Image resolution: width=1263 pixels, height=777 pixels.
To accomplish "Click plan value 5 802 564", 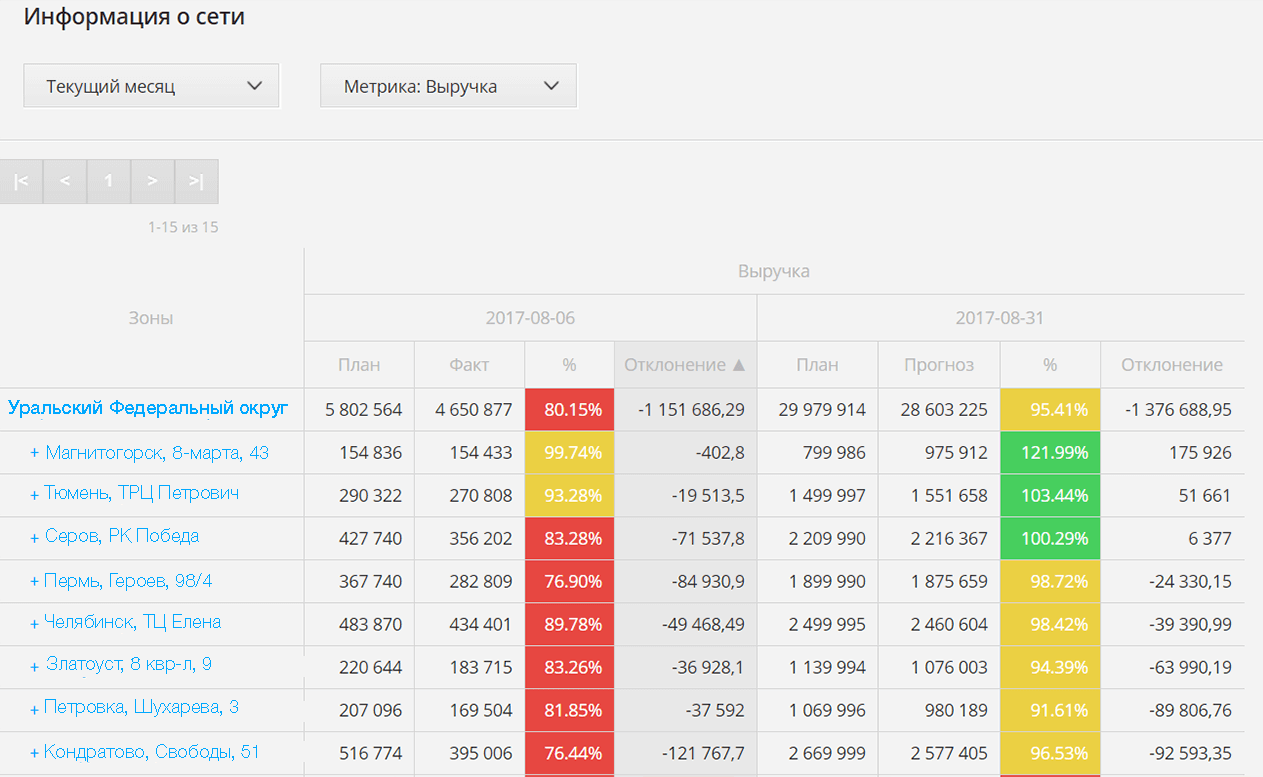I will click(x=364, y=410).
